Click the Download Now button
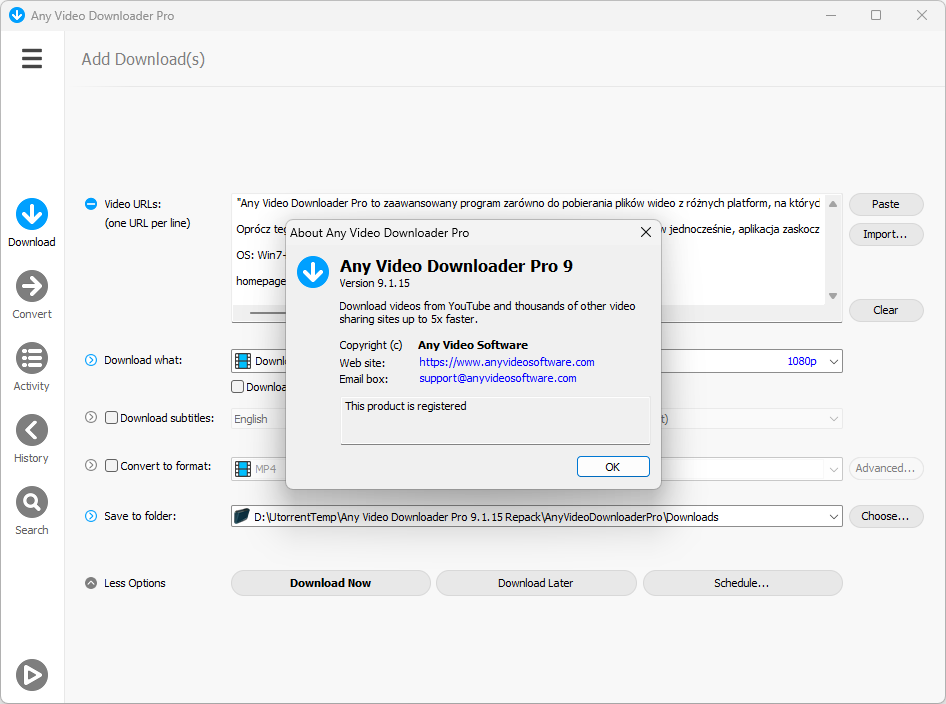This screenshot has width=946, height=704. pyautogui.click(x=331, y=583)
